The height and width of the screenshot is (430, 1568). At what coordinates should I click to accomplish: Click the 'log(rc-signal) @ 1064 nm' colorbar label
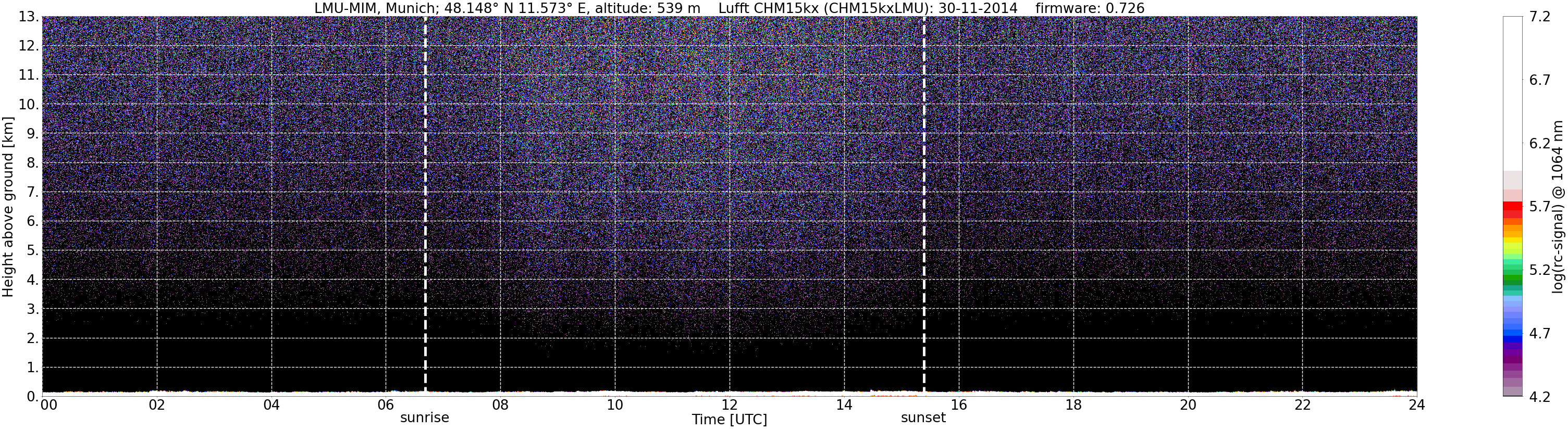(x=1557, y=207)
